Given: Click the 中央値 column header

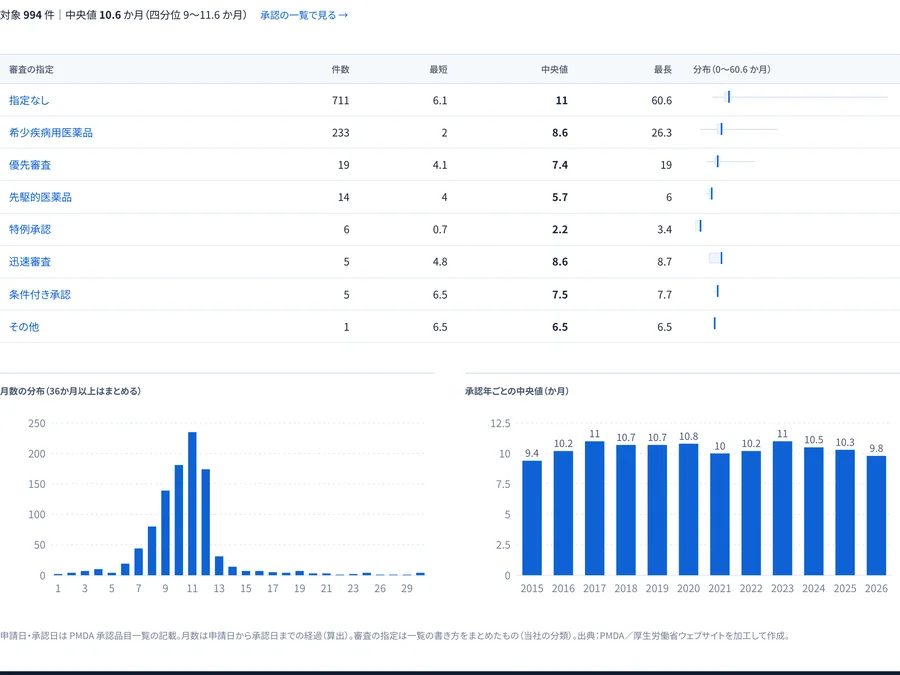Looking at the screenshot, I should pos(554,69).
